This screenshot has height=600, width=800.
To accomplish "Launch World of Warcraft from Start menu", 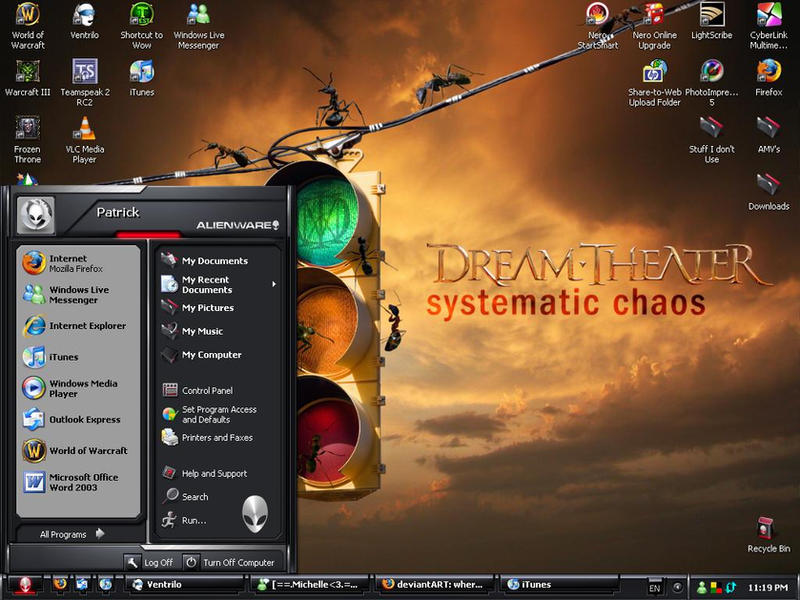I will [x=78, y=451].
